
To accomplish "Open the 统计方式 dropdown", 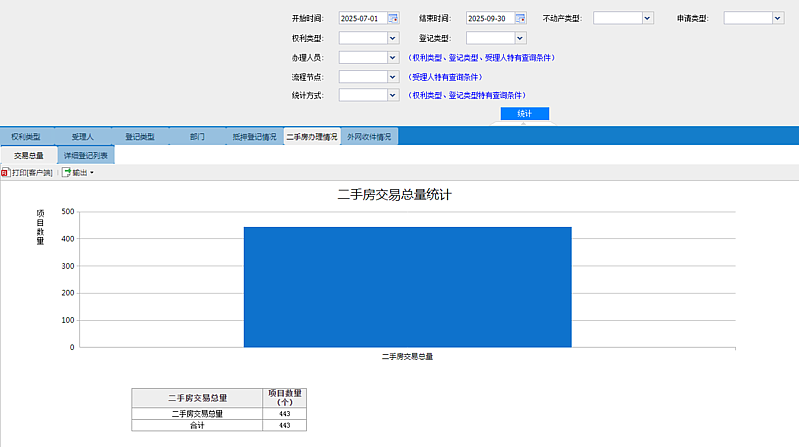I will click(392, 95).
